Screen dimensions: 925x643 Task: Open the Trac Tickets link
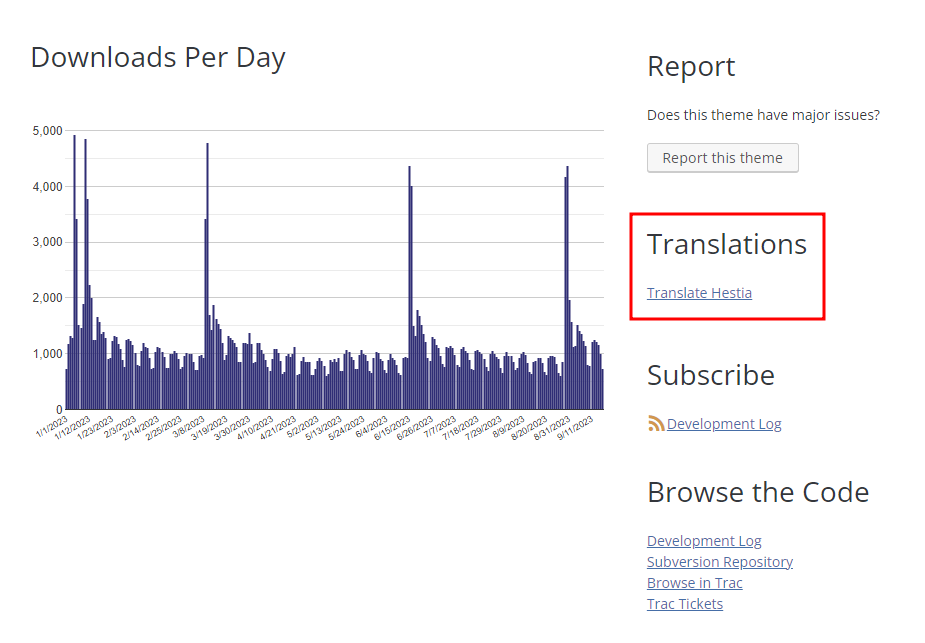(684, 603)
